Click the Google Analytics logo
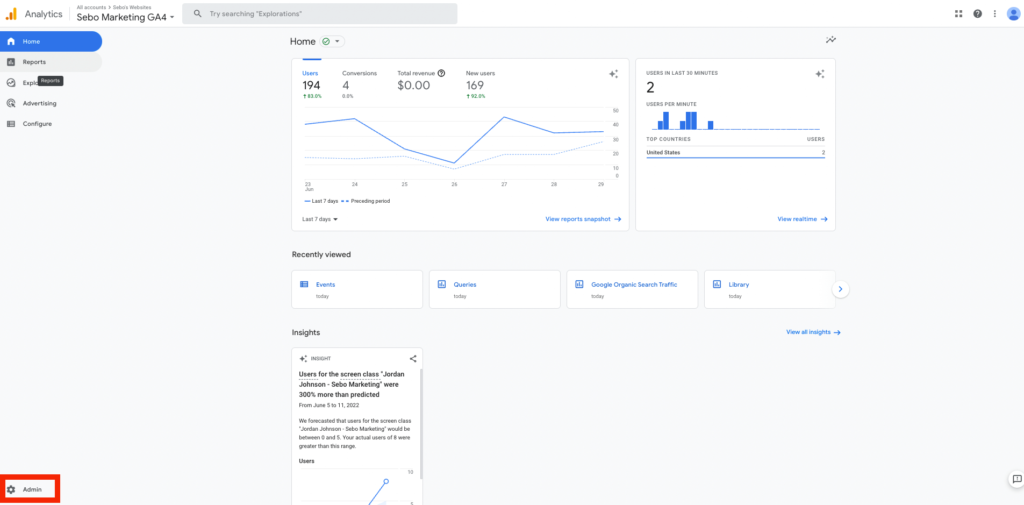This screenshot has height=505, width=1024. [x=11, y=14]
